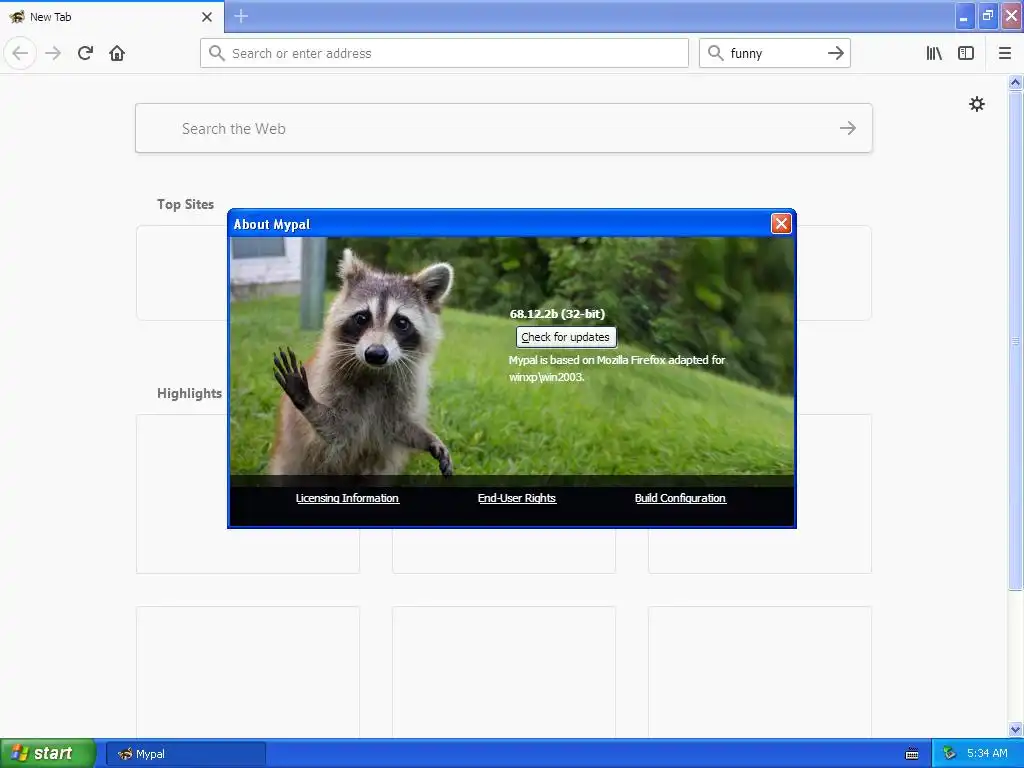Open the hamburger application menu

point(1005,53)
